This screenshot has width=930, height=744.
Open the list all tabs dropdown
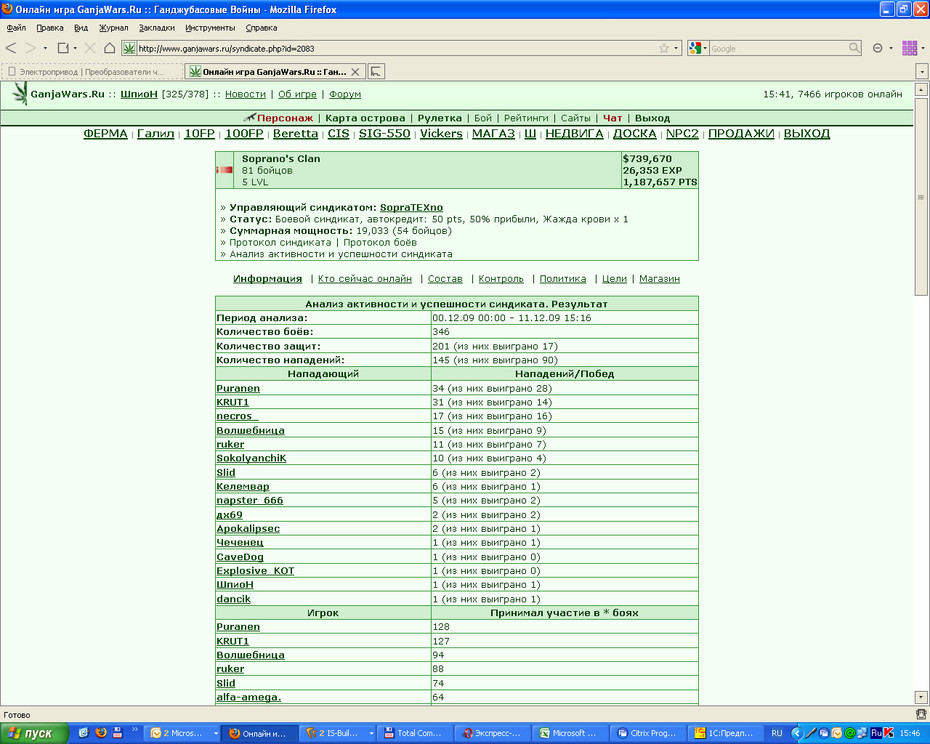point(922,72)
